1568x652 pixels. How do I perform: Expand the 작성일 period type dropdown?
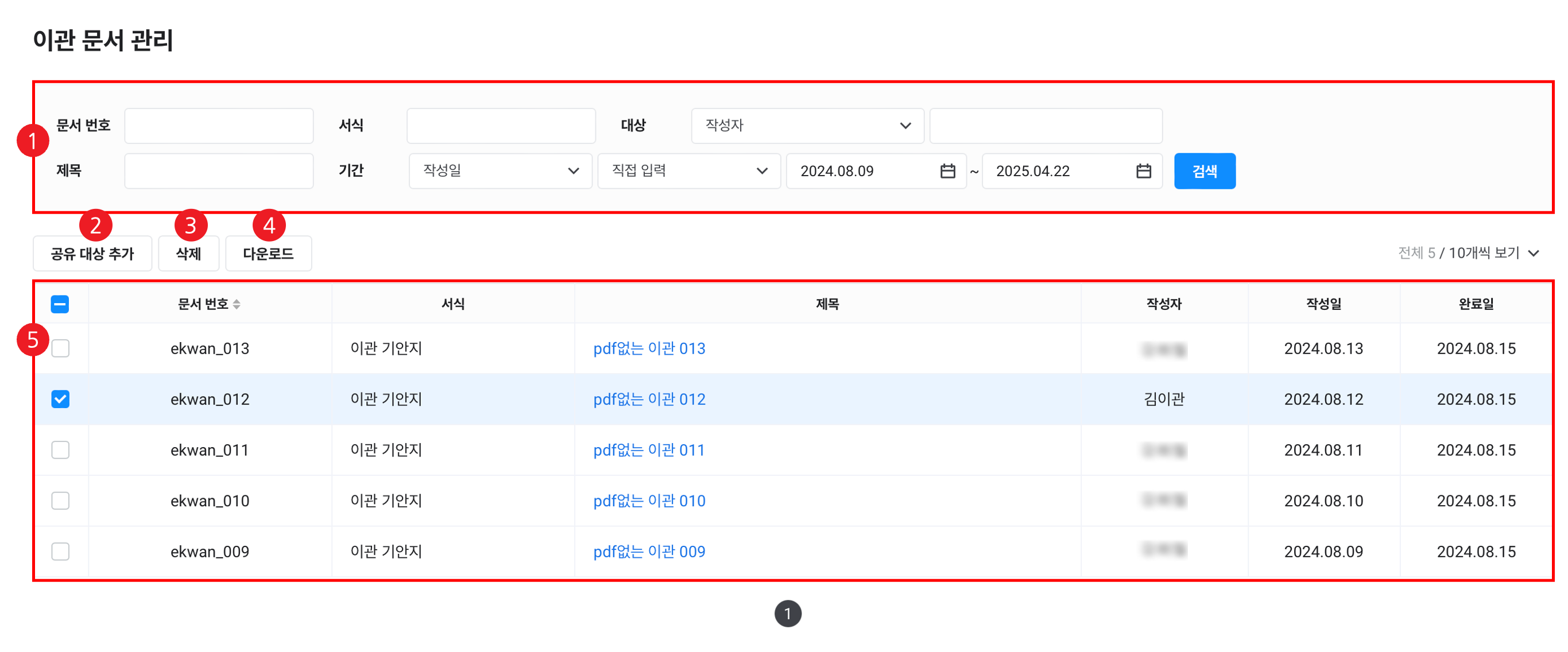point(500,171)
